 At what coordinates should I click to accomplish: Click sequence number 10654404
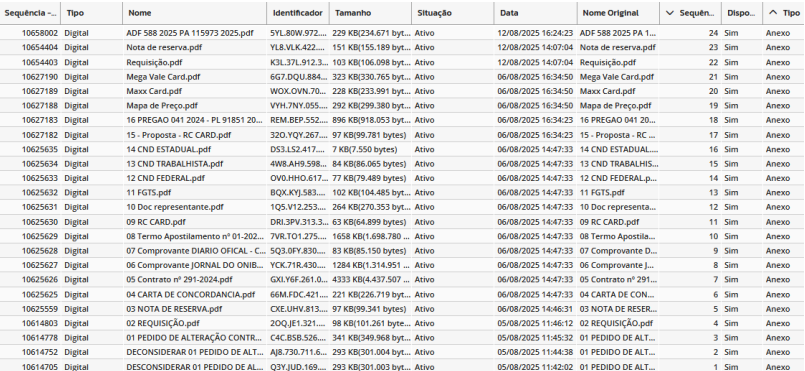click(x=40, y=47)
